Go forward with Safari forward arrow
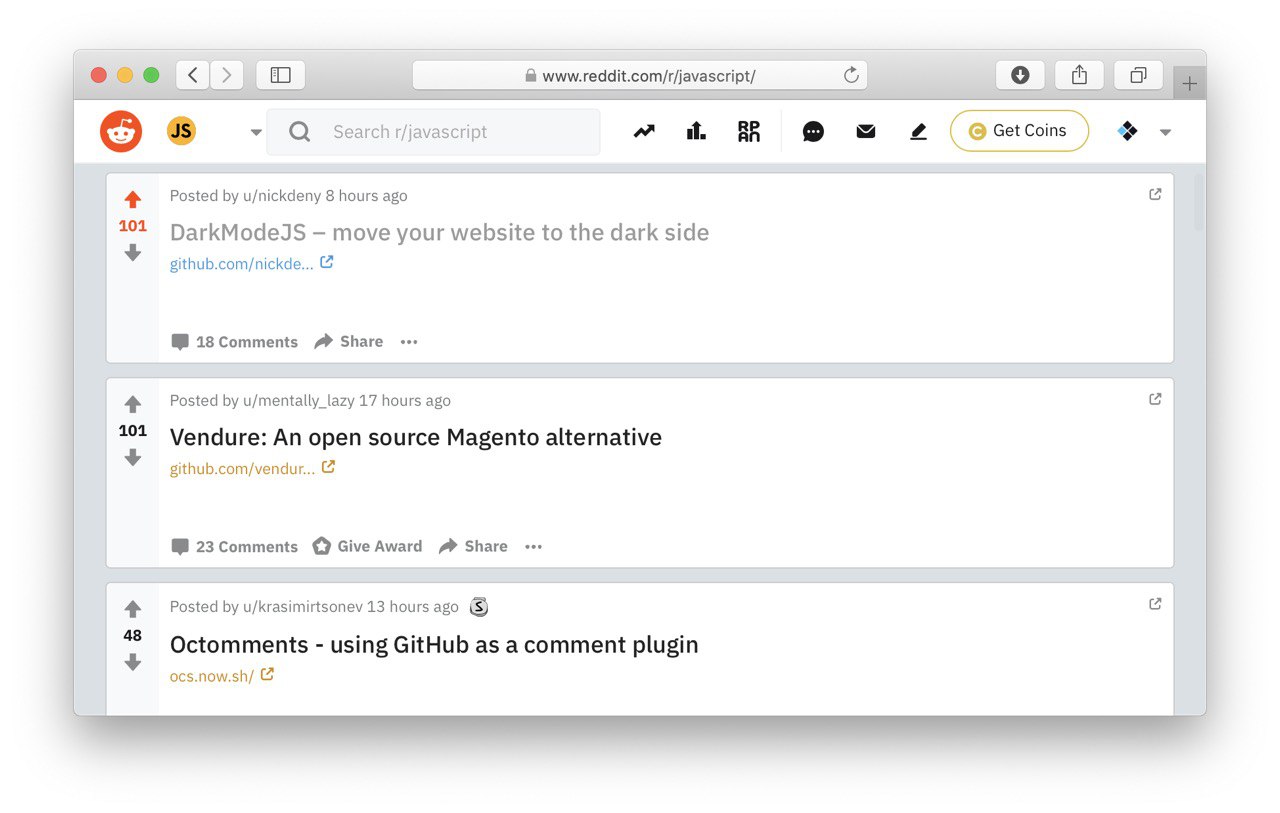 227,75
